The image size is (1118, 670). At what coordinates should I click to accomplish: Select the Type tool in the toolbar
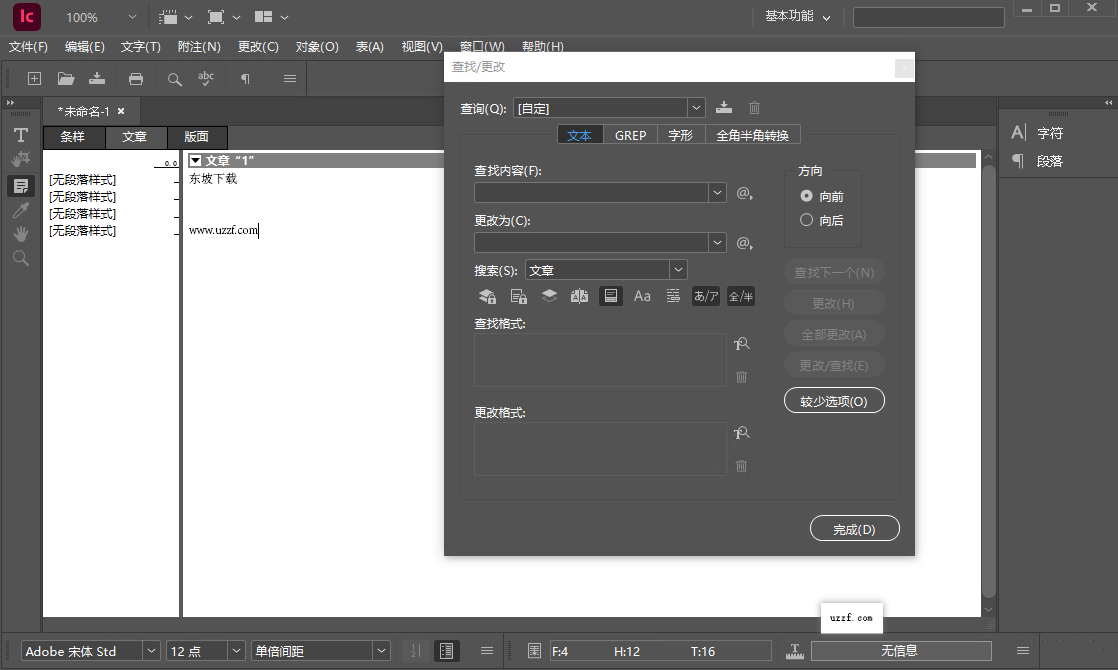pos(20,135)
